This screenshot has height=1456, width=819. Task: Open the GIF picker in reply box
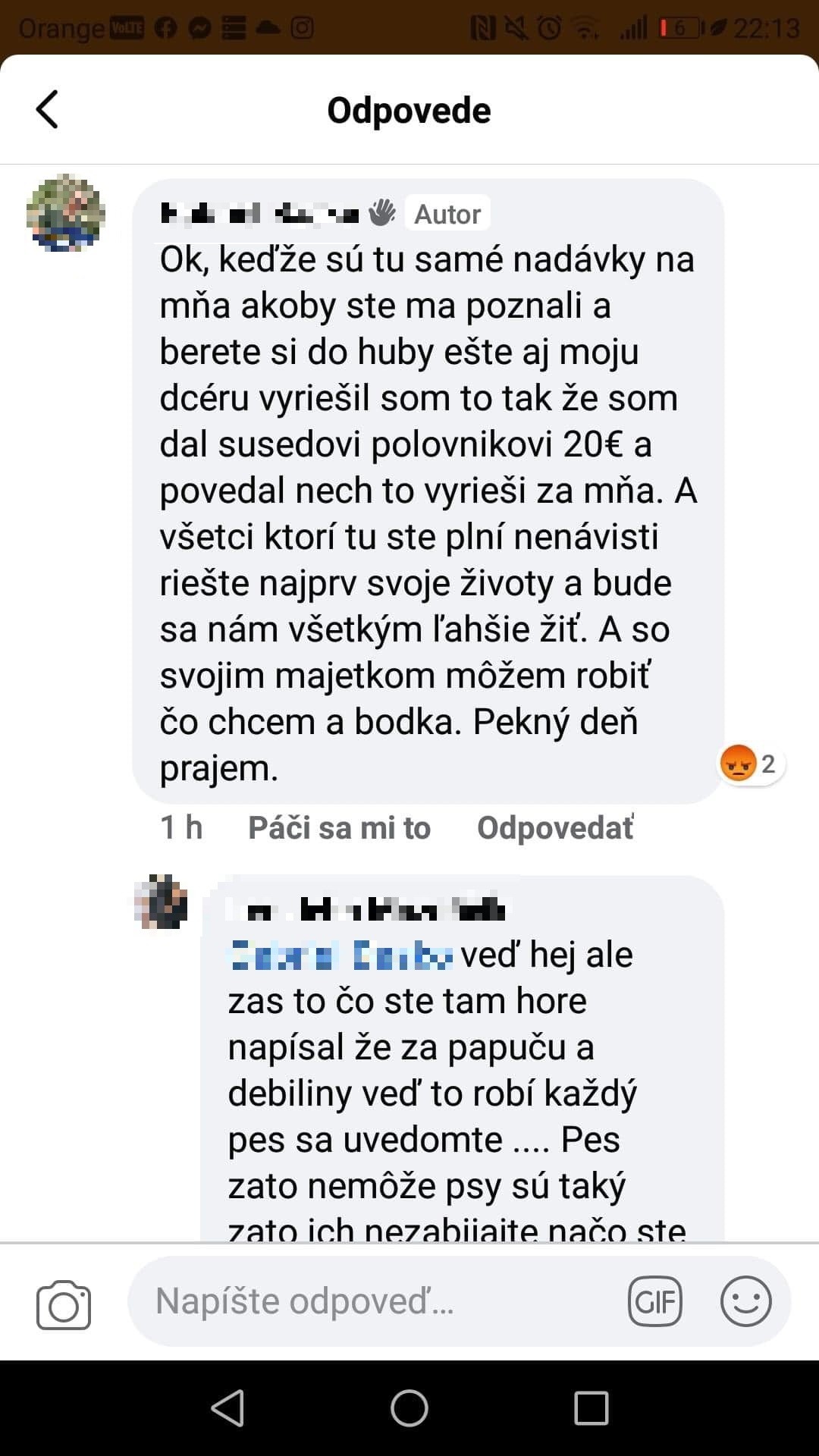pyautogui.click(x=655, y=1301)
